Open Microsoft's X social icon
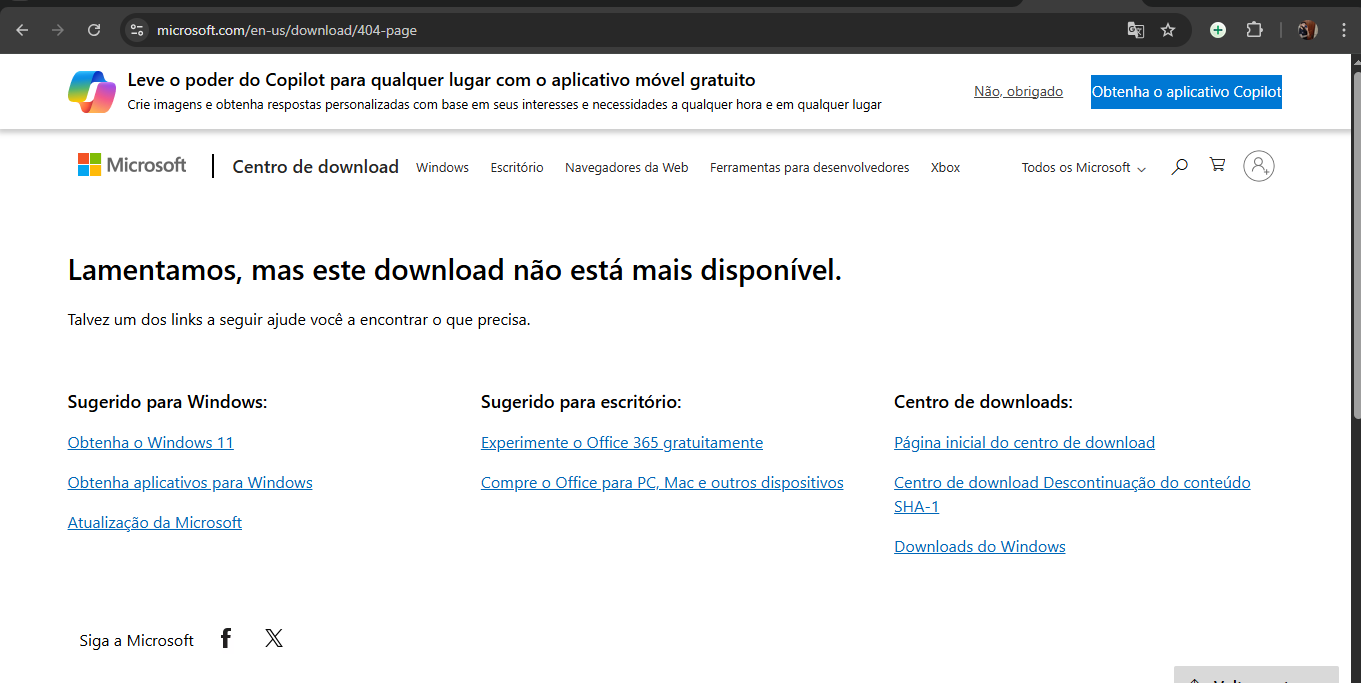 274,638
